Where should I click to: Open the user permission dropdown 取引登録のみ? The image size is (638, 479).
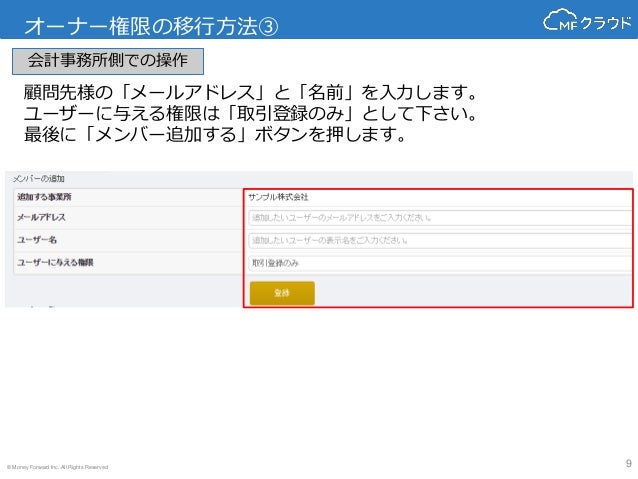441,263
